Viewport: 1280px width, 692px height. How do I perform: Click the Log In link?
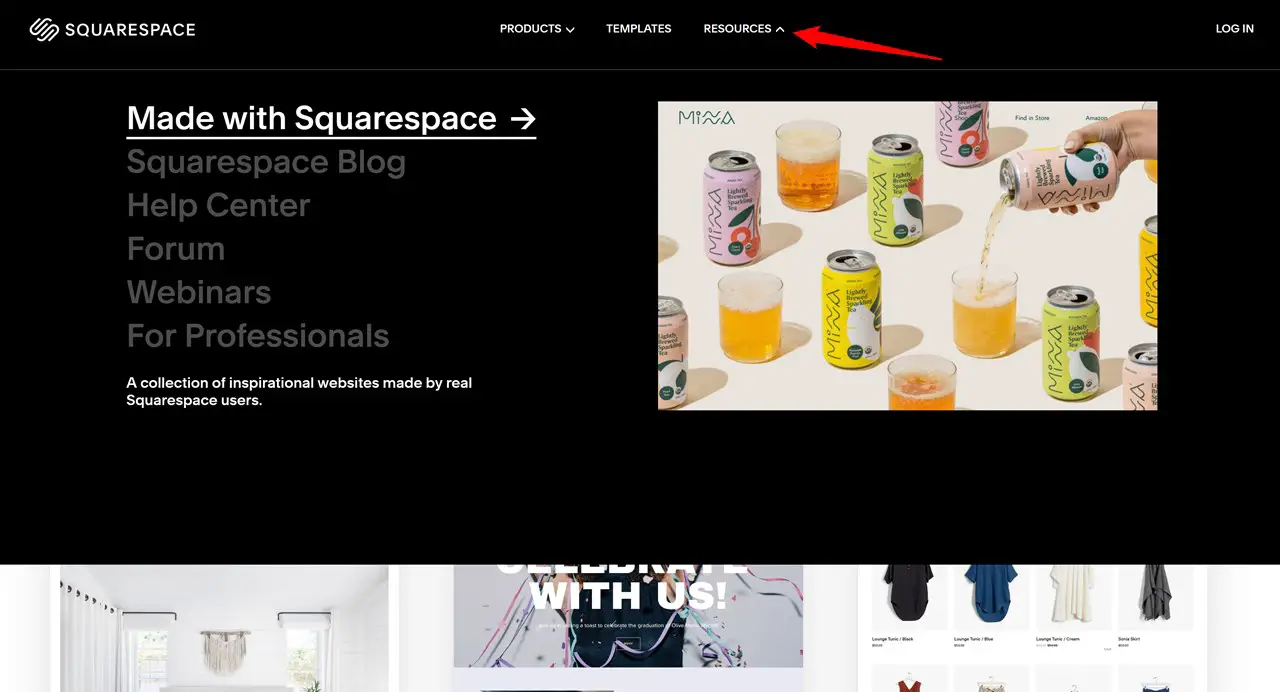[1234, 29]
